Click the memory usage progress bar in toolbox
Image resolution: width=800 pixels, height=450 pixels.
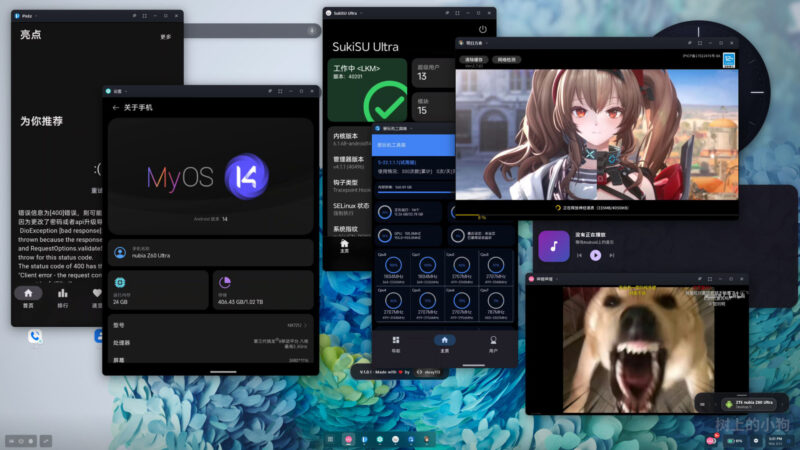(x=415, y=192)
